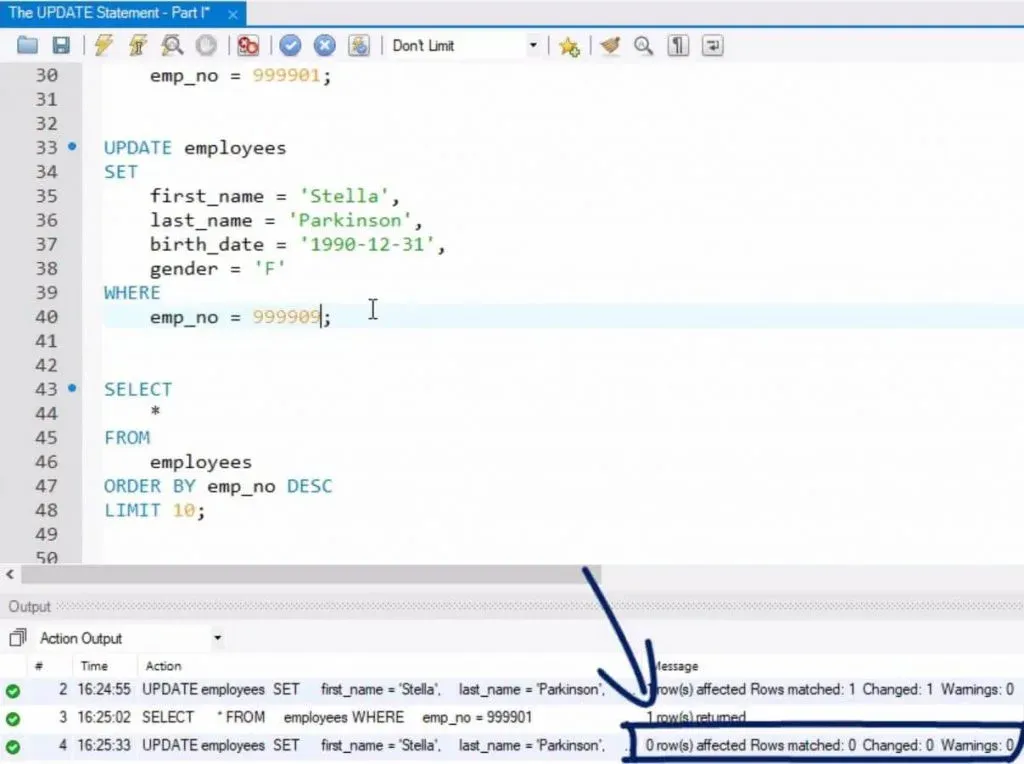Execute statement under cursor (lightning with cursor)
The height and width of the screenshot is (764, 1024).
tap(138, 46)
